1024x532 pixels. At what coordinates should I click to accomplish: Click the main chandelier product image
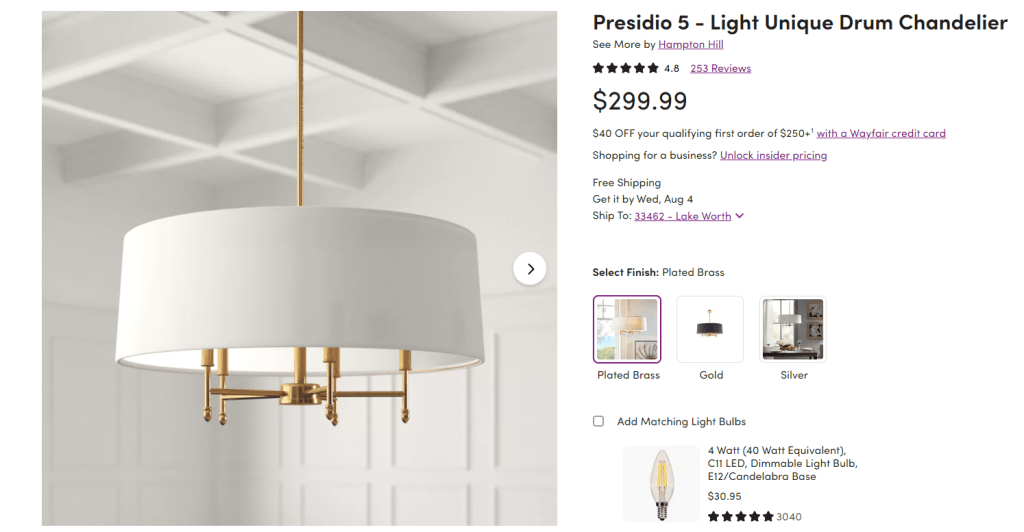pyautogui.click(x=298, y=300)
